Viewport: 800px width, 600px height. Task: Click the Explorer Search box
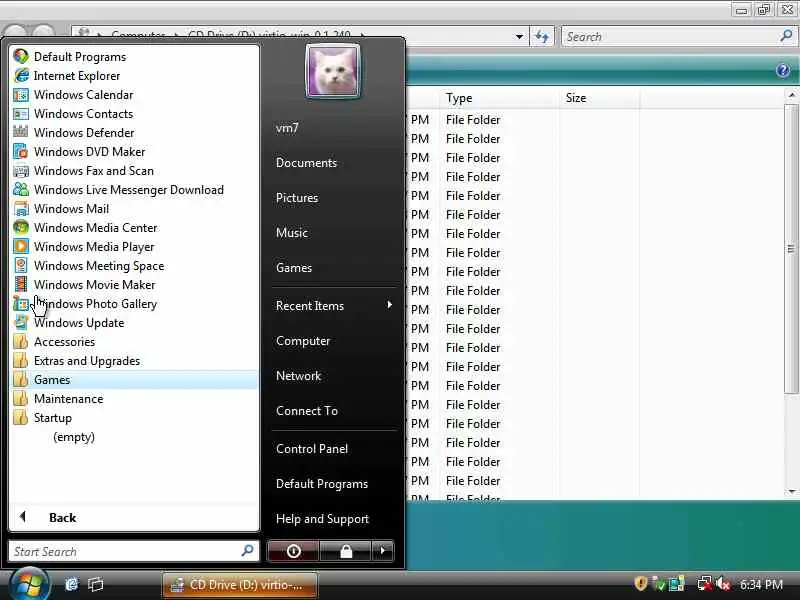679,37
